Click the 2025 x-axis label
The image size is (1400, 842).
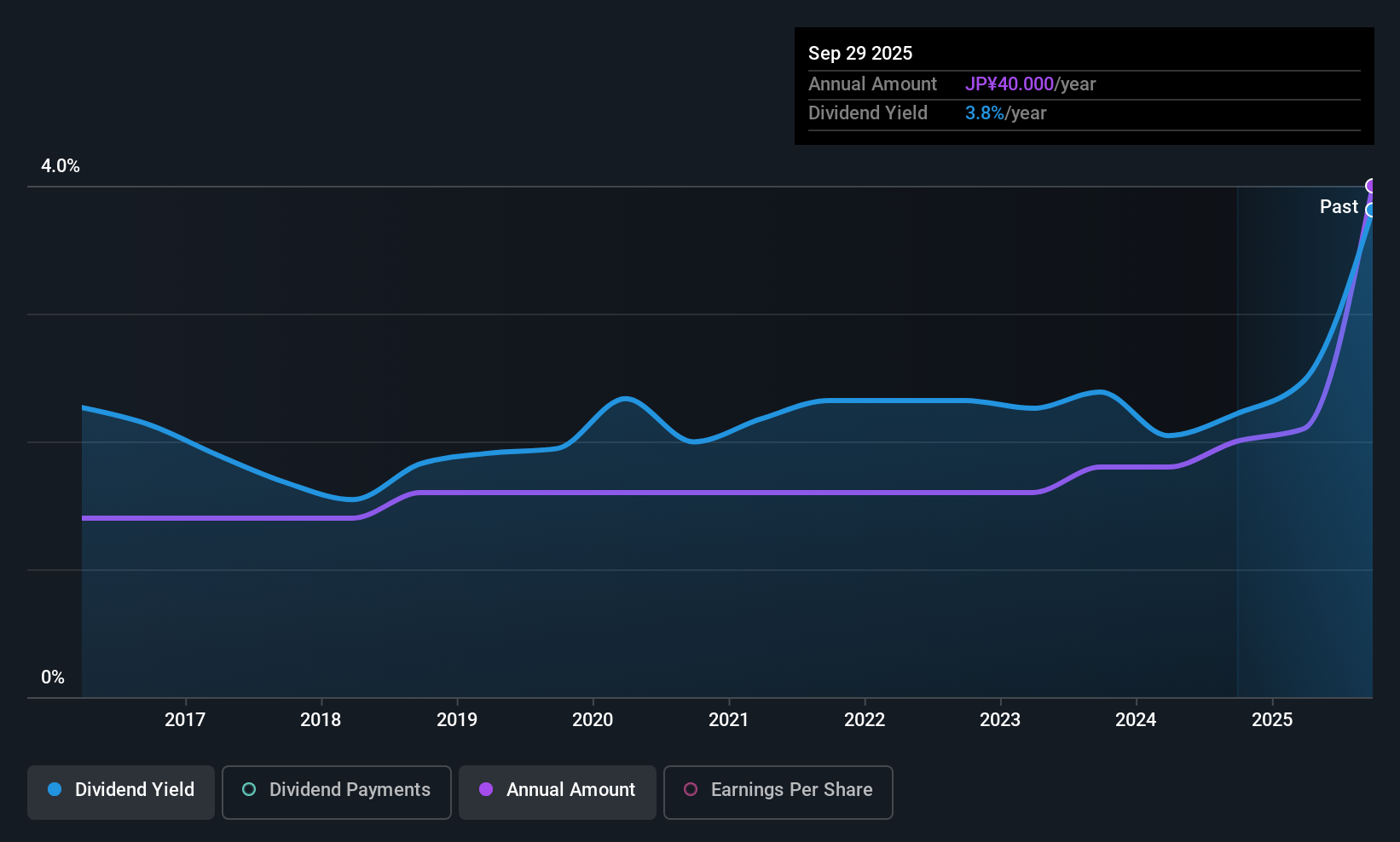coord(1272,720)
